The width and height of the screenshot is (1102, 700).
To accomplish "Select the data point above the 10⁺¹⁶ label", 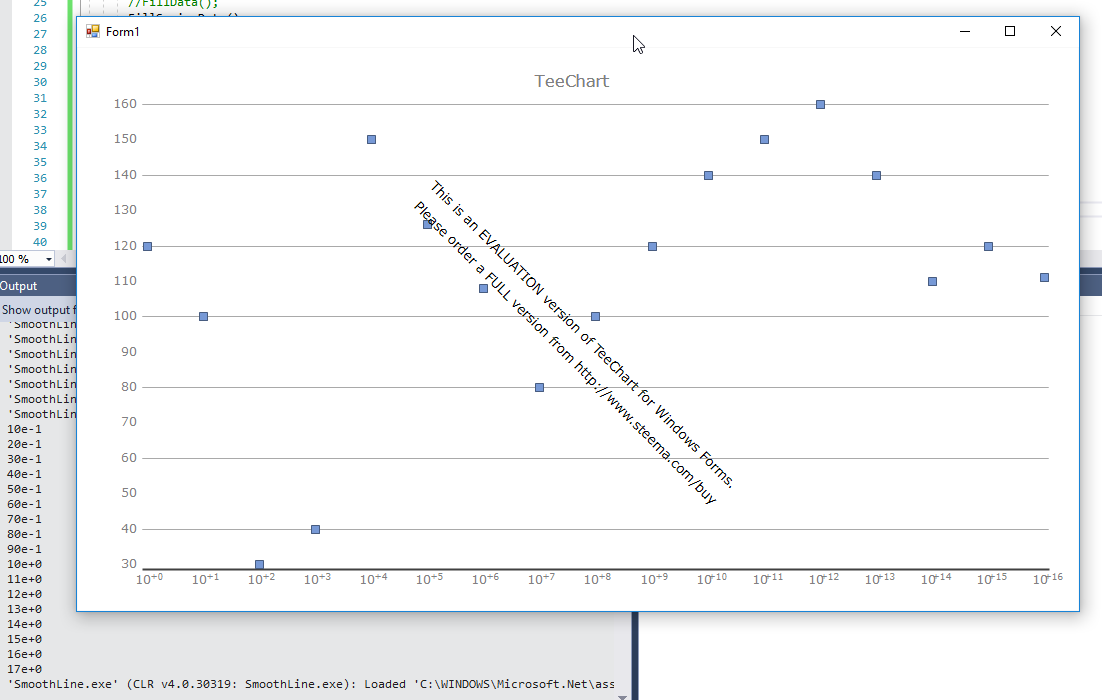I will [x=1044, y=278].
